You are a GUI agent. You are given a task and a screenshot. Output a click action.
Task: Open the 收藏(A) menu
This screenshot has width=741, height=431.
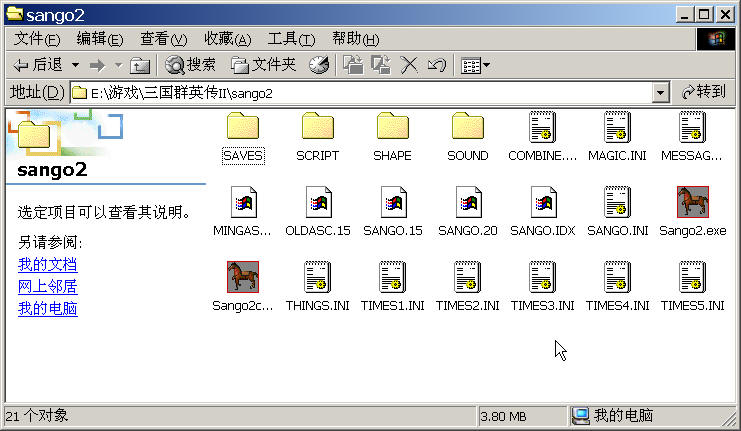[227, 39]
